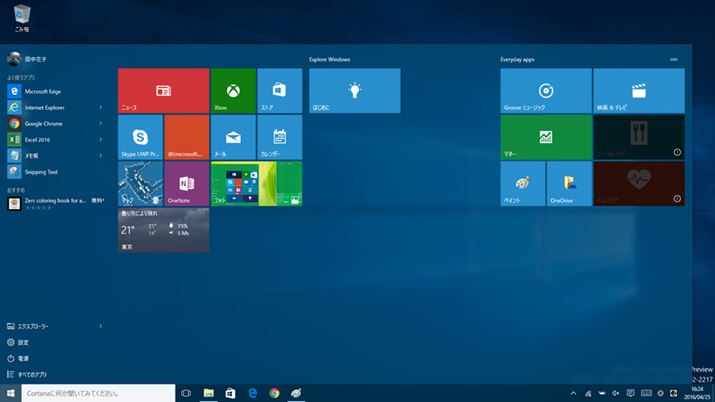The height and width of the screenshot is (402, 715).
Task: Open 設定 from the Start menu
Action: (23, 342)
